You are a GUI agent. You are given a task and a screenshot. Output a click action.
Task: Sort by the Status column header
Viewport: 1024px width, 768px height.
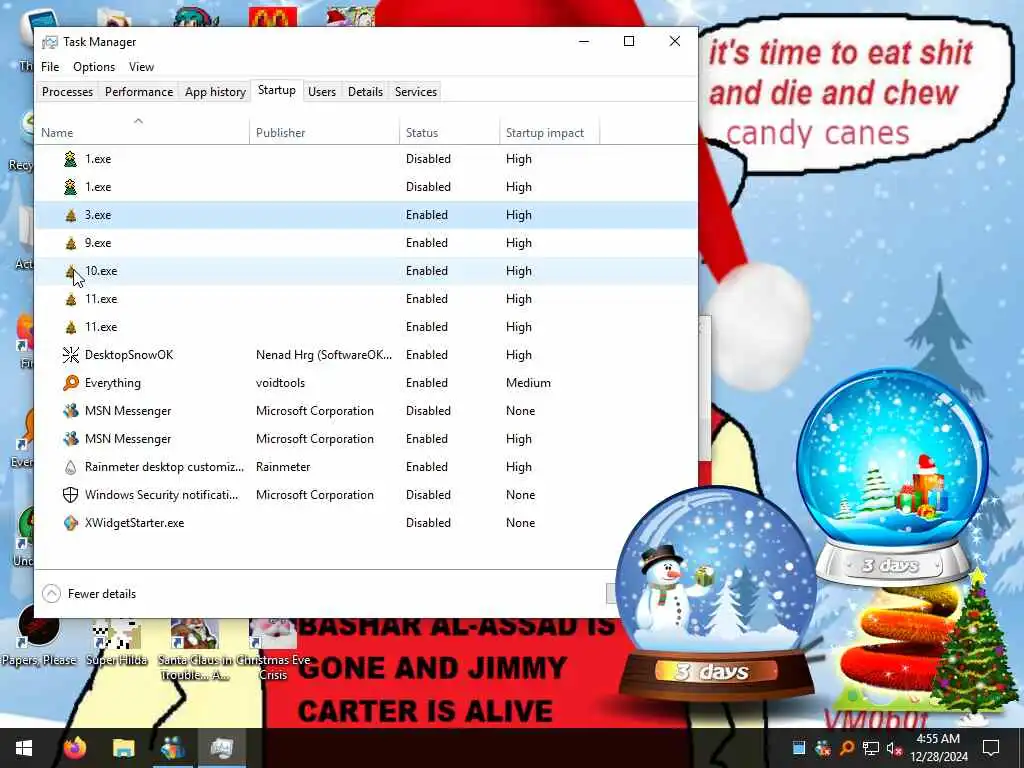pos(449,133)
